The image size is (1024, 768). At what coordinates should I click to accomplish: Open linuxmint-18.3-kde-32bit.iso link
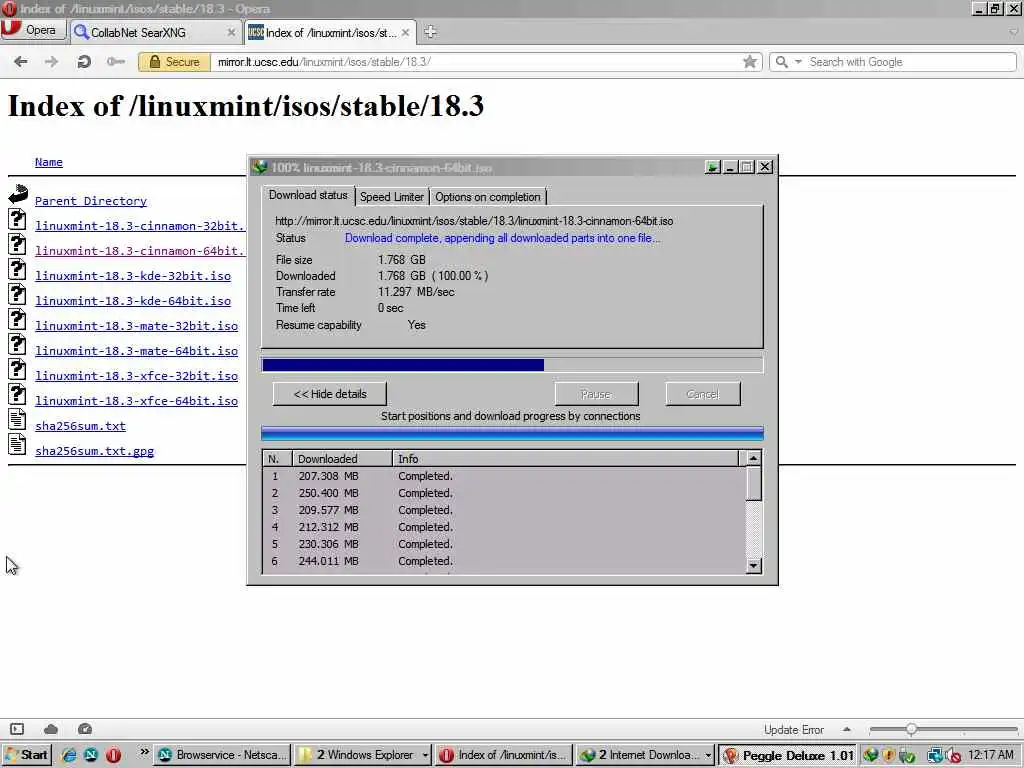[133, 276]
